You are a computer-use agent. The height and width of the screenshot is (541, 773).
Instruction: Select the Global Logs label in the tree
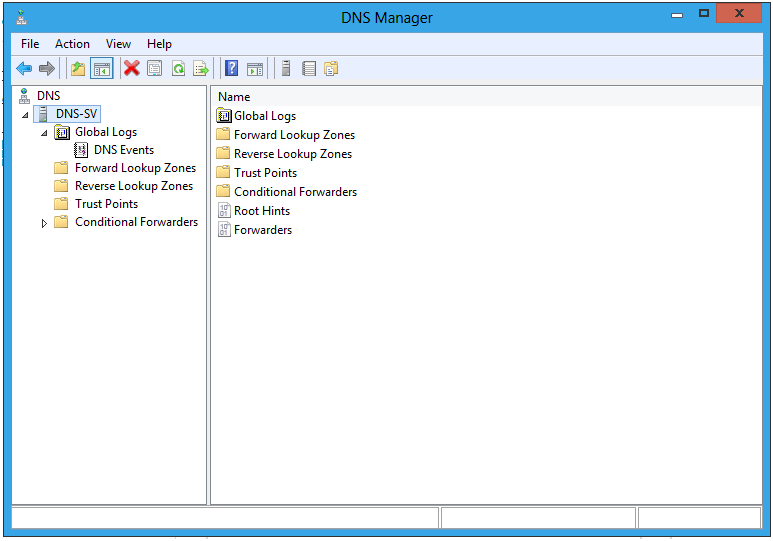[106, 132]
